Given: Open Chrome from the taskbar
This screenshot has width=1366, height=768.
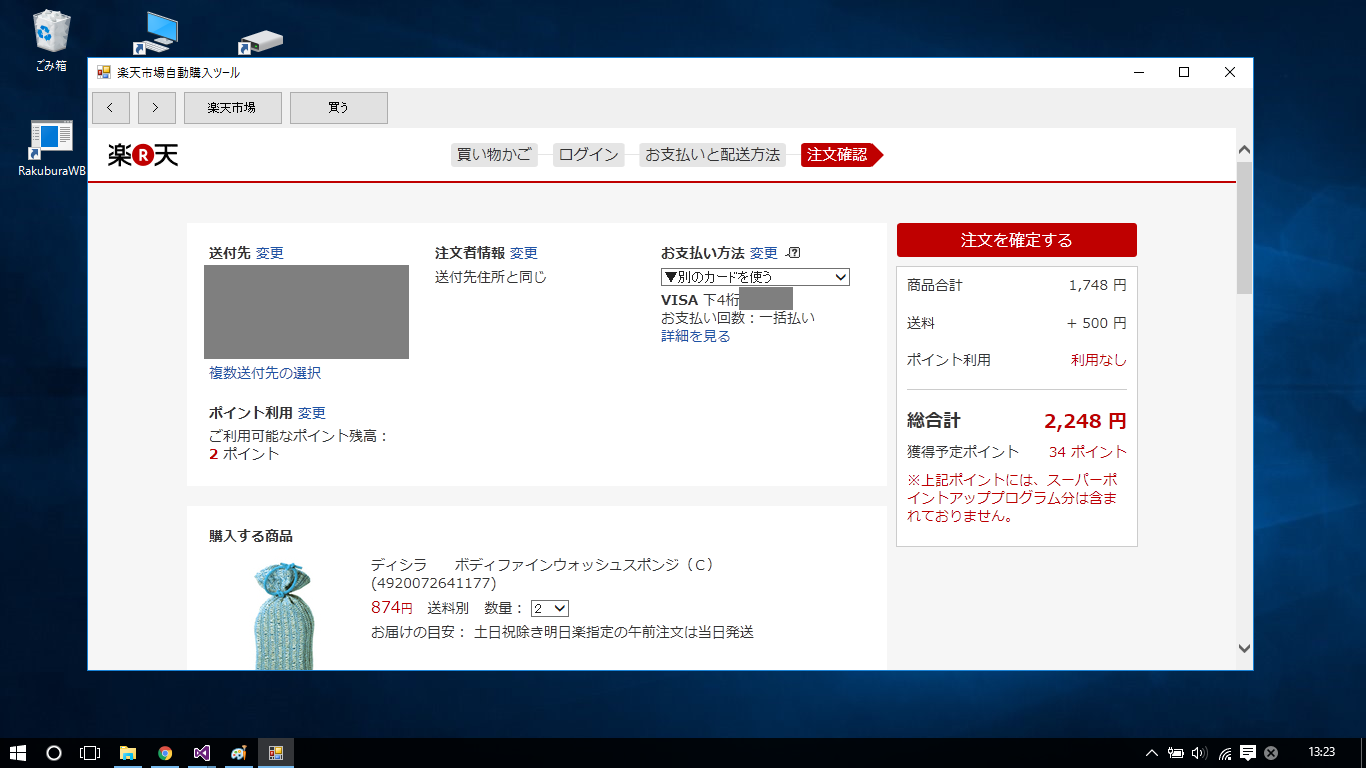Looking at the screenshot, I should click(165, 753).
